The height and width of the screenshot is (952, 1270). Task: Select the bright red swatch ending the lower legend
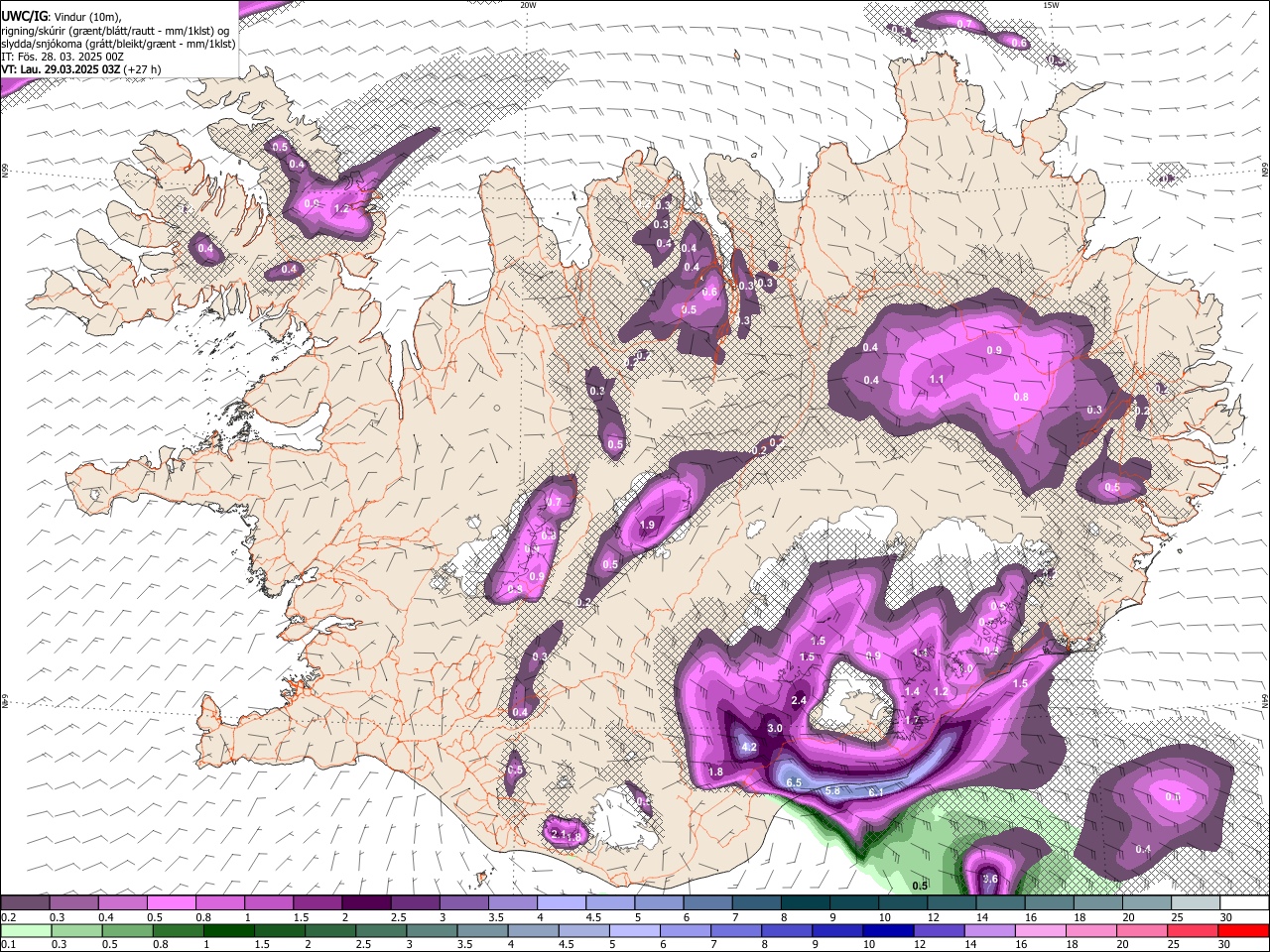pyautogui.click(x=1244, y=930)
